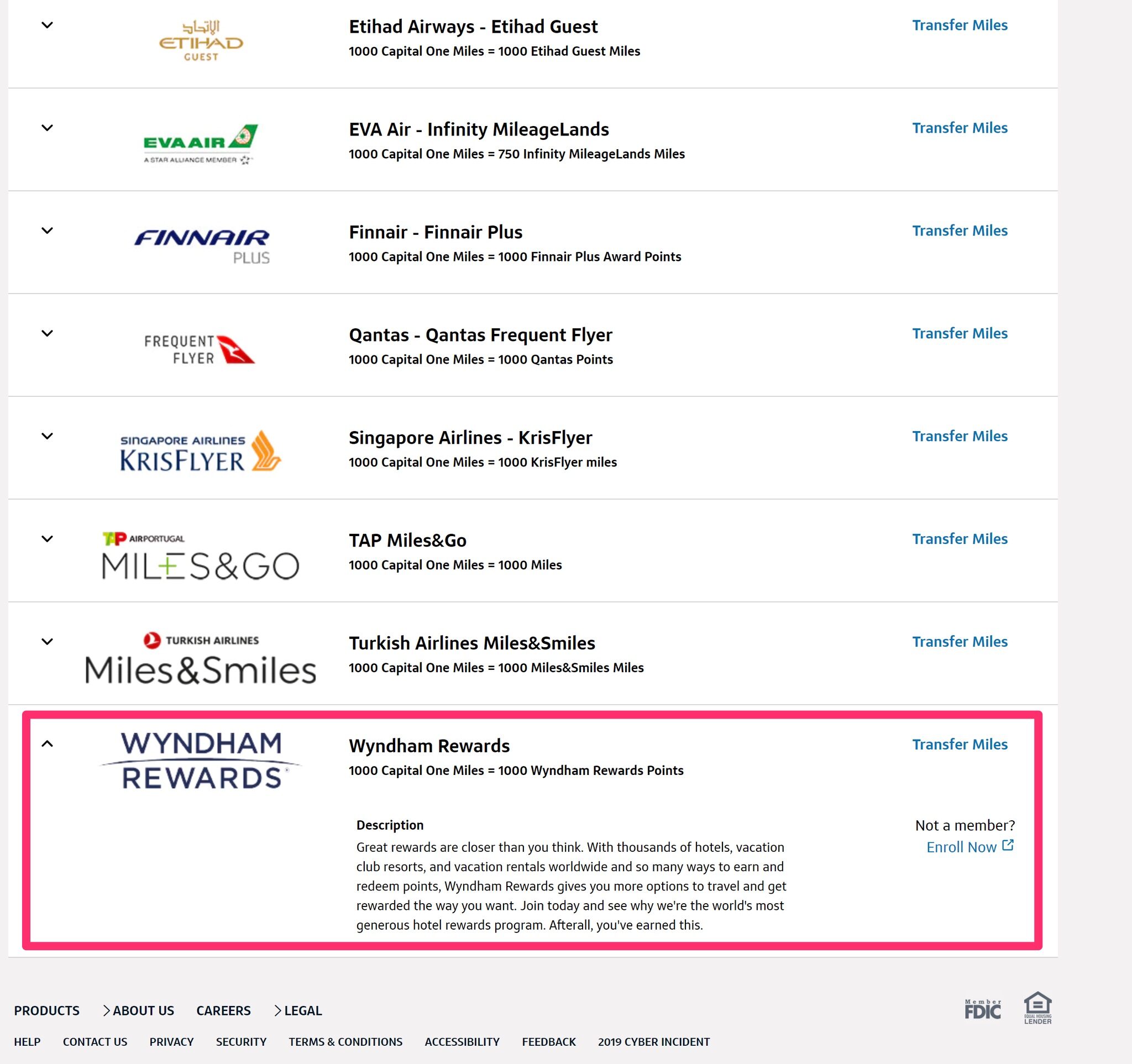The height and width of the screenshot is (1064, 1132).
Task: Expand the Finnair Plus row chevron
Action: (48, 230)
